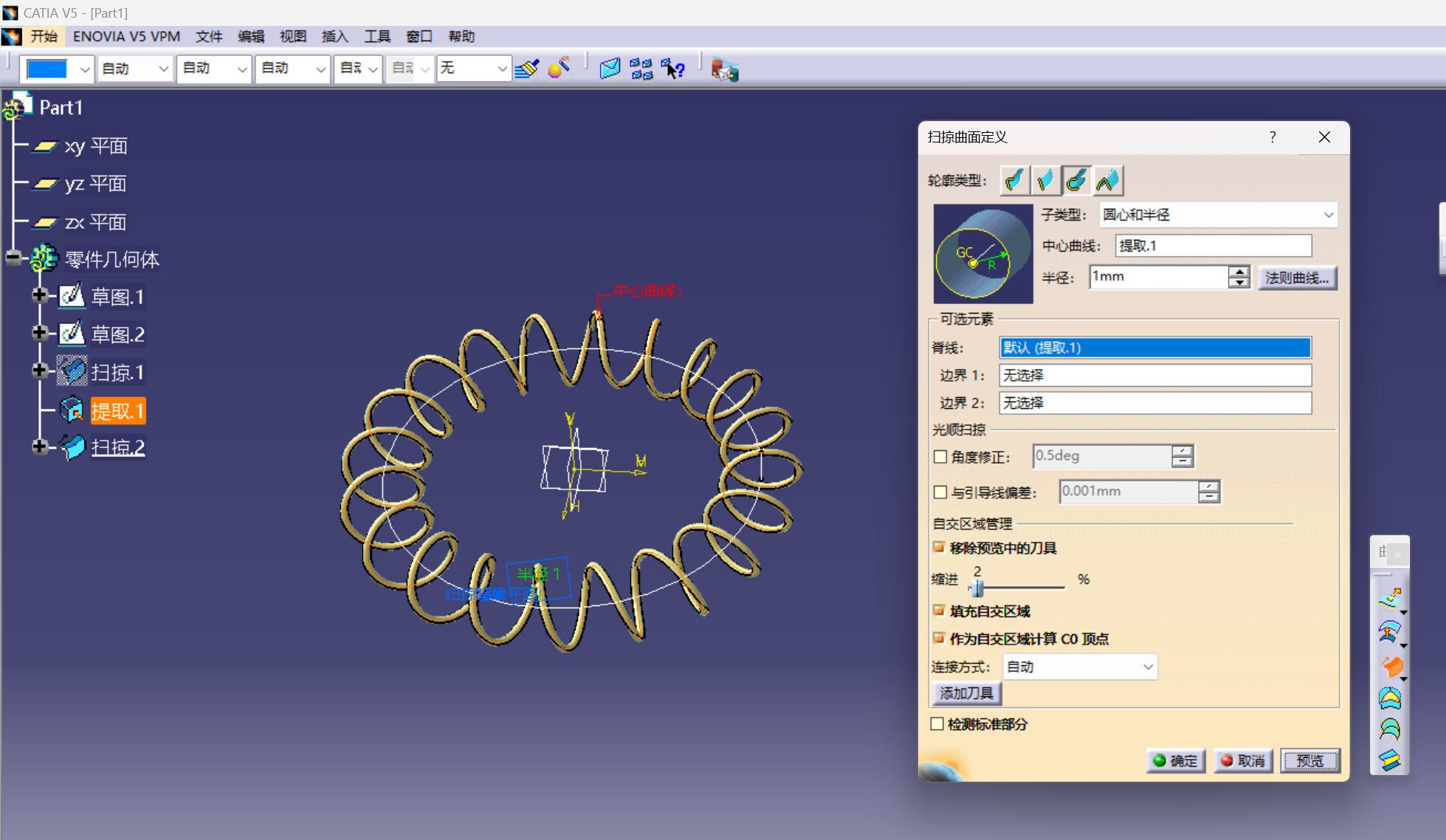Click the painter brush toolbar icon
This screenshot has height=840, width=1446.
coord(527,69)
